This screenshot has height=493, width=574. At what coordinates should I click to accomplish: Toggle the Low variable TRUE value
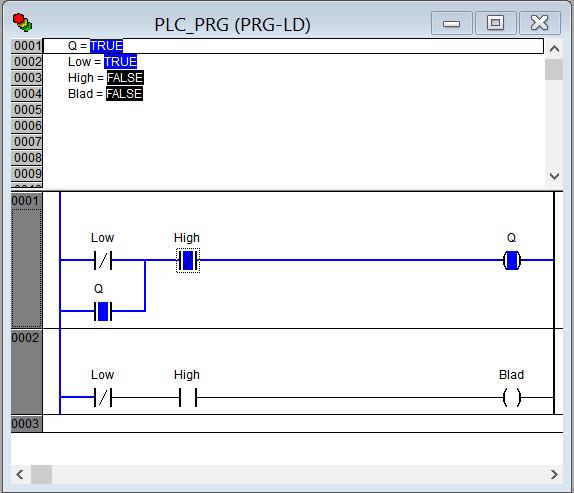[120, 61]
